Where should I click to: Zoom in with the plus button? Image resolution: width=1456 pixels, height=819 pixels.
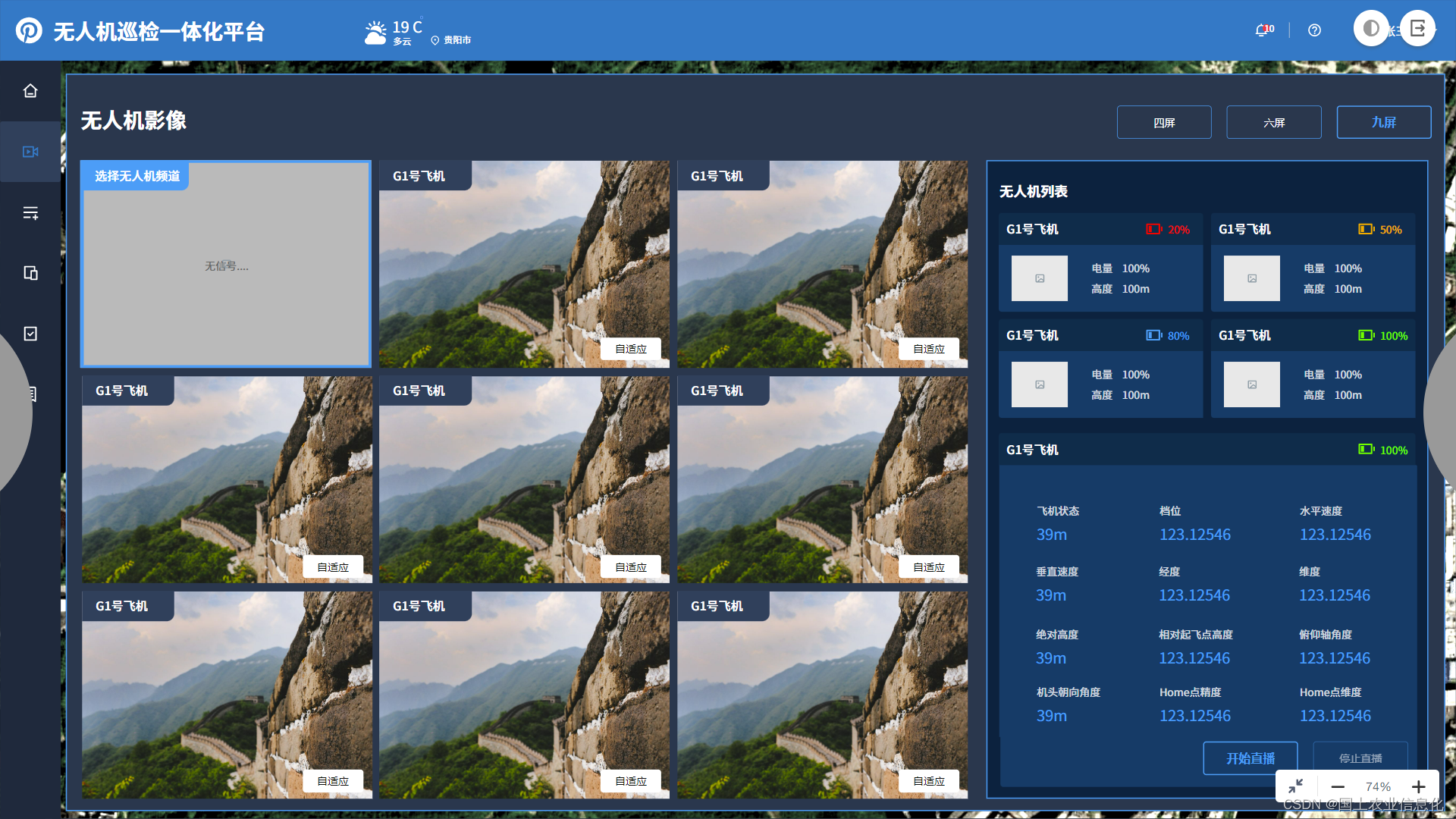(1418, 787)
